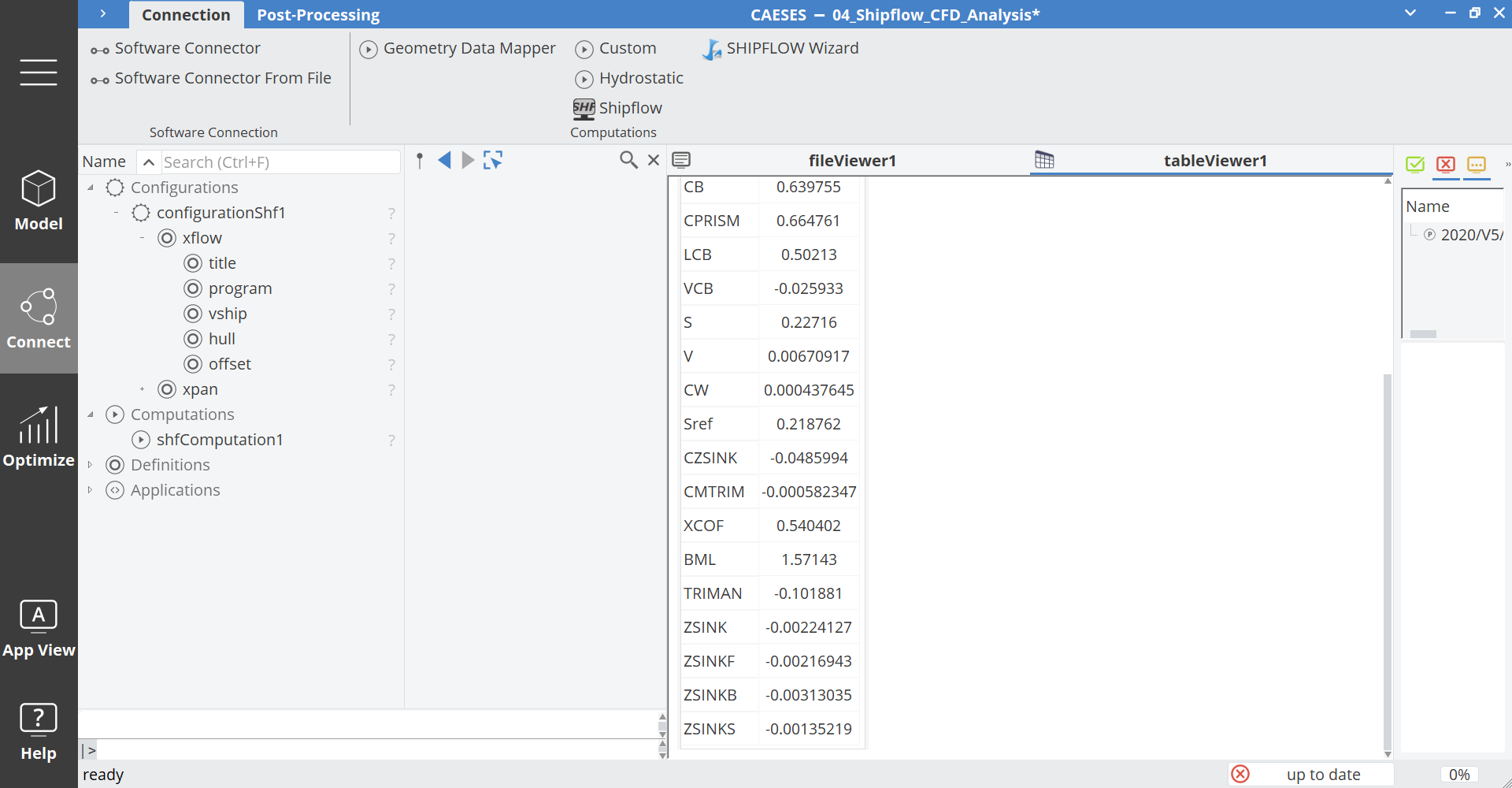Toggle the Name sort order arrow

pyautogui.click(x=148, y=162)
